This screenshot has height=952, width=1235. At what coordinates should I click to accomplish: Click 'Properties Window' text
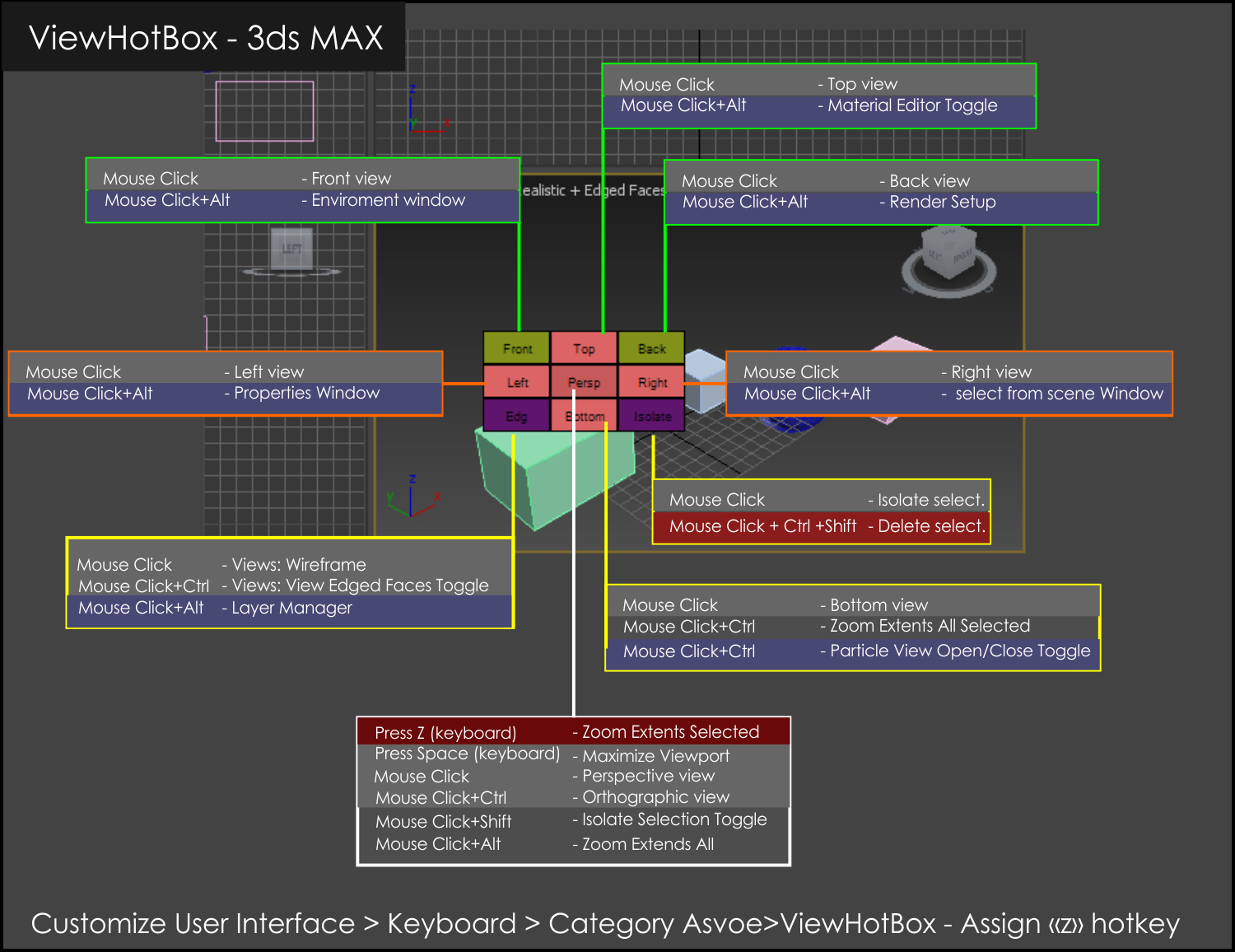click(306, 393)
